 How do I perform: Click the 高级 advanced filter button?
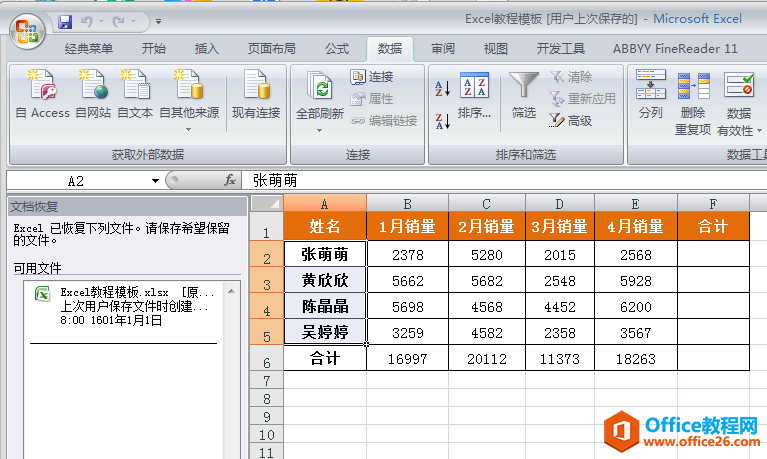[571, 121]
